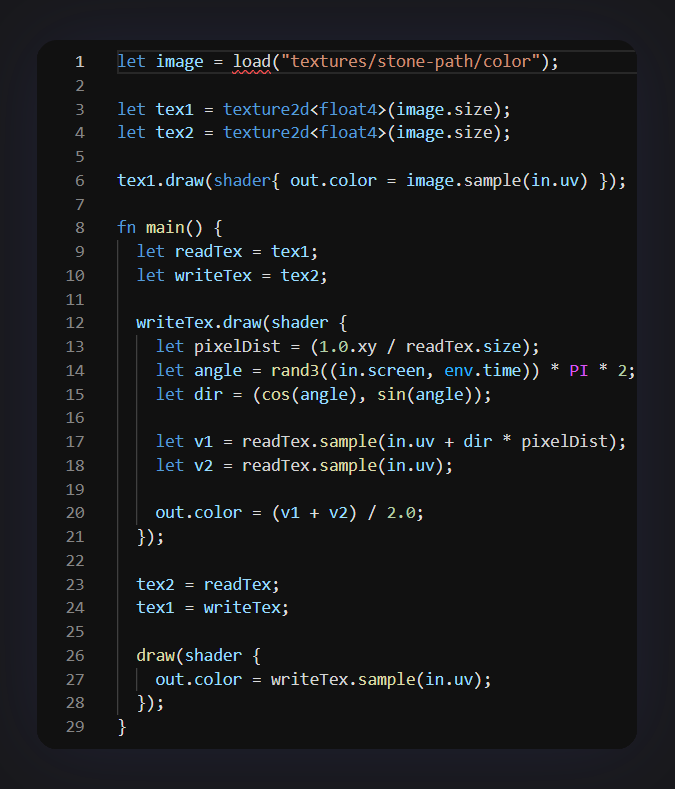Click sin(angle) on line 15

[x=424, y=394]
